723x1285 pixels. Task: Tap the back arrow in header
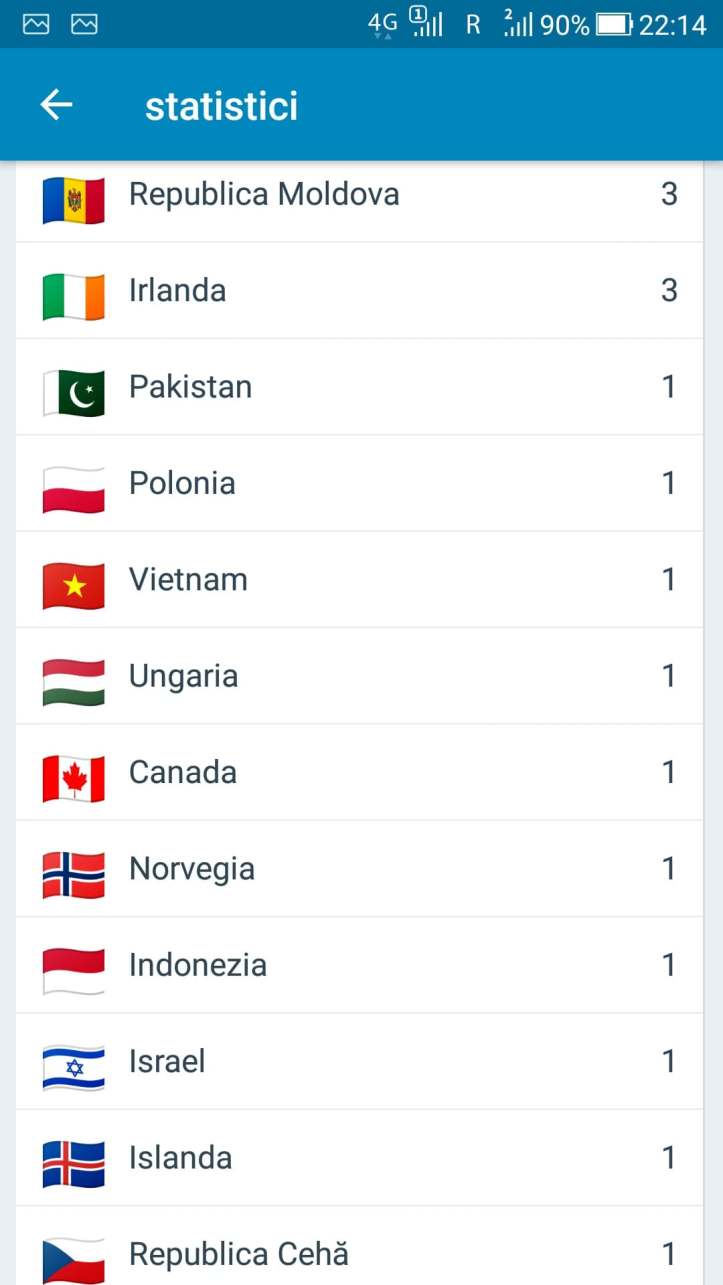[x=57, y=105]
